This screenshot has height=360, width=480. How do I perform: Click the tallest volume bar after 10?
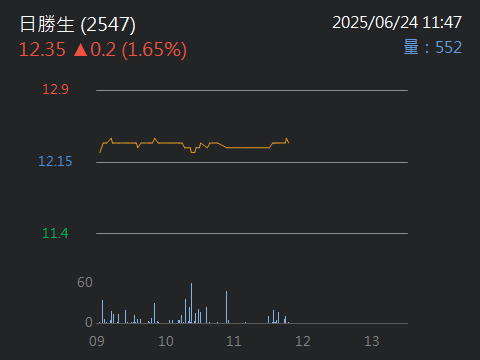pos(191,303)
